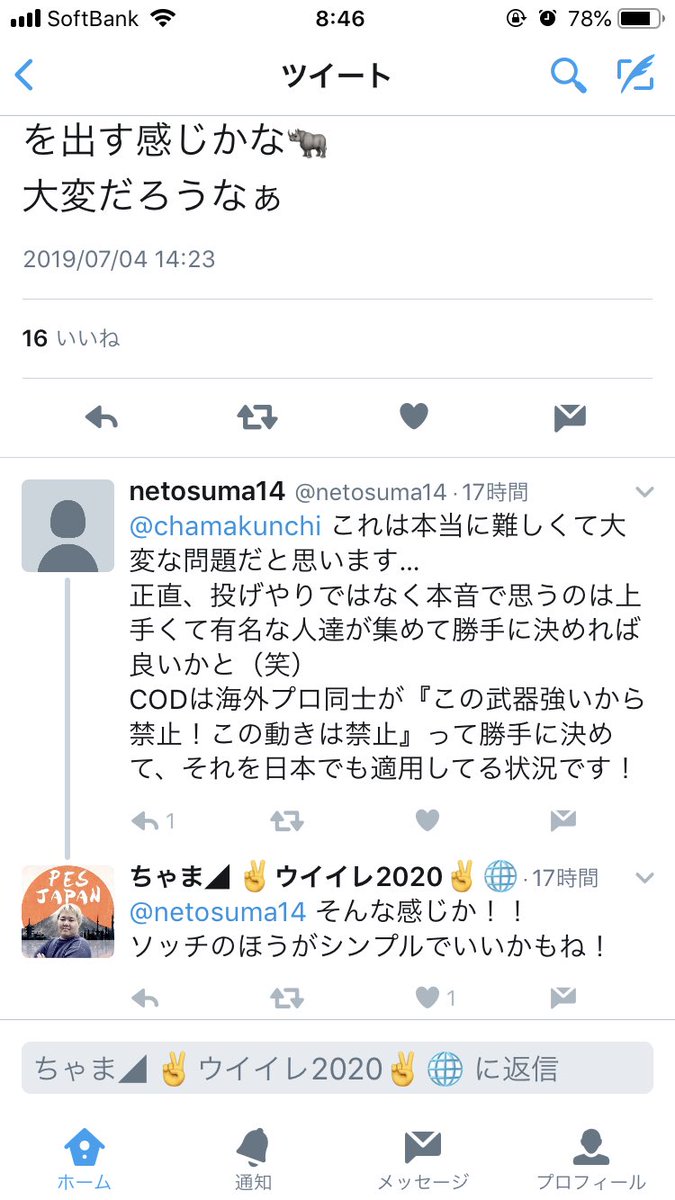Open the 16 いいね likes list

click(71, 338)
